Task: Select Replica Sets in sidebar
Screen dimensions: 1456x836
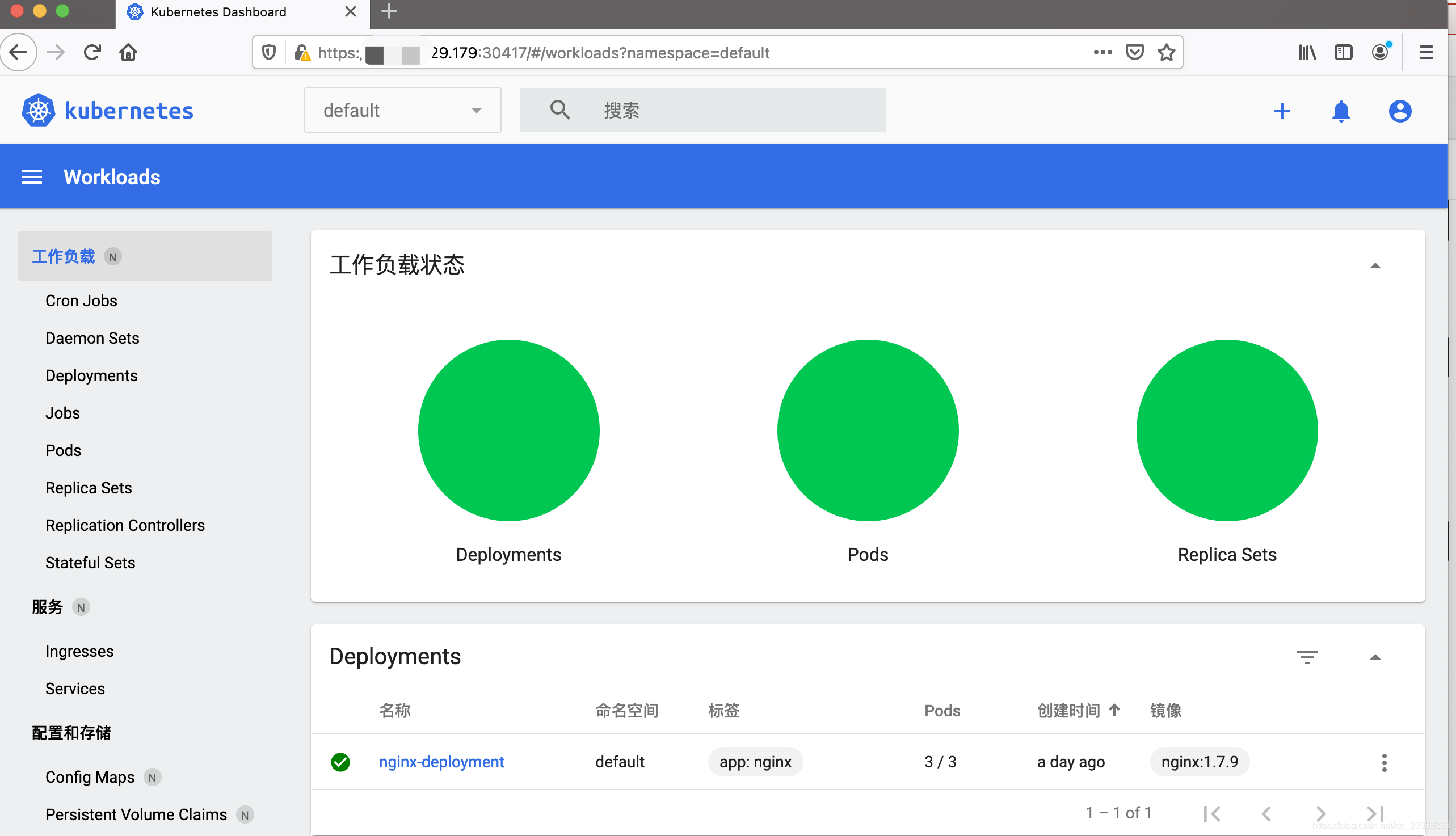Action: point(89,488)
